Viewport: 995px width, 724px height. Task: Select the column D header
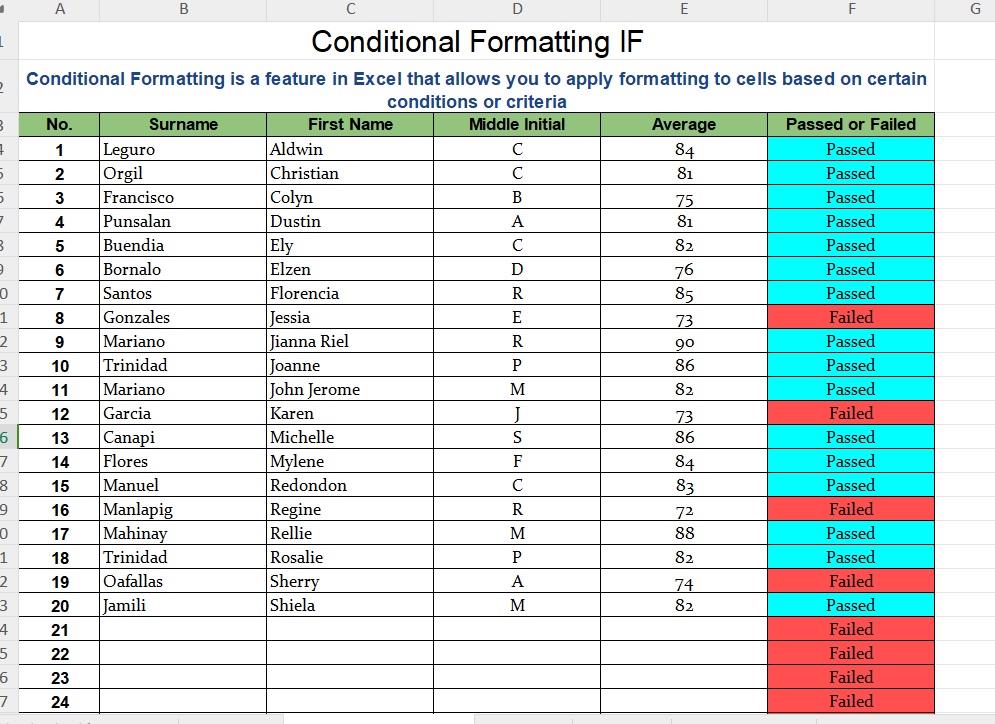[x=517, y=9]
